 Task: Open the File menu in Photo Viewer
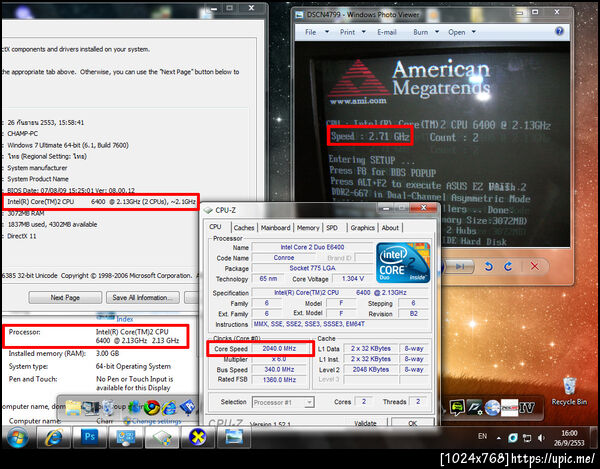pos(316,32)
